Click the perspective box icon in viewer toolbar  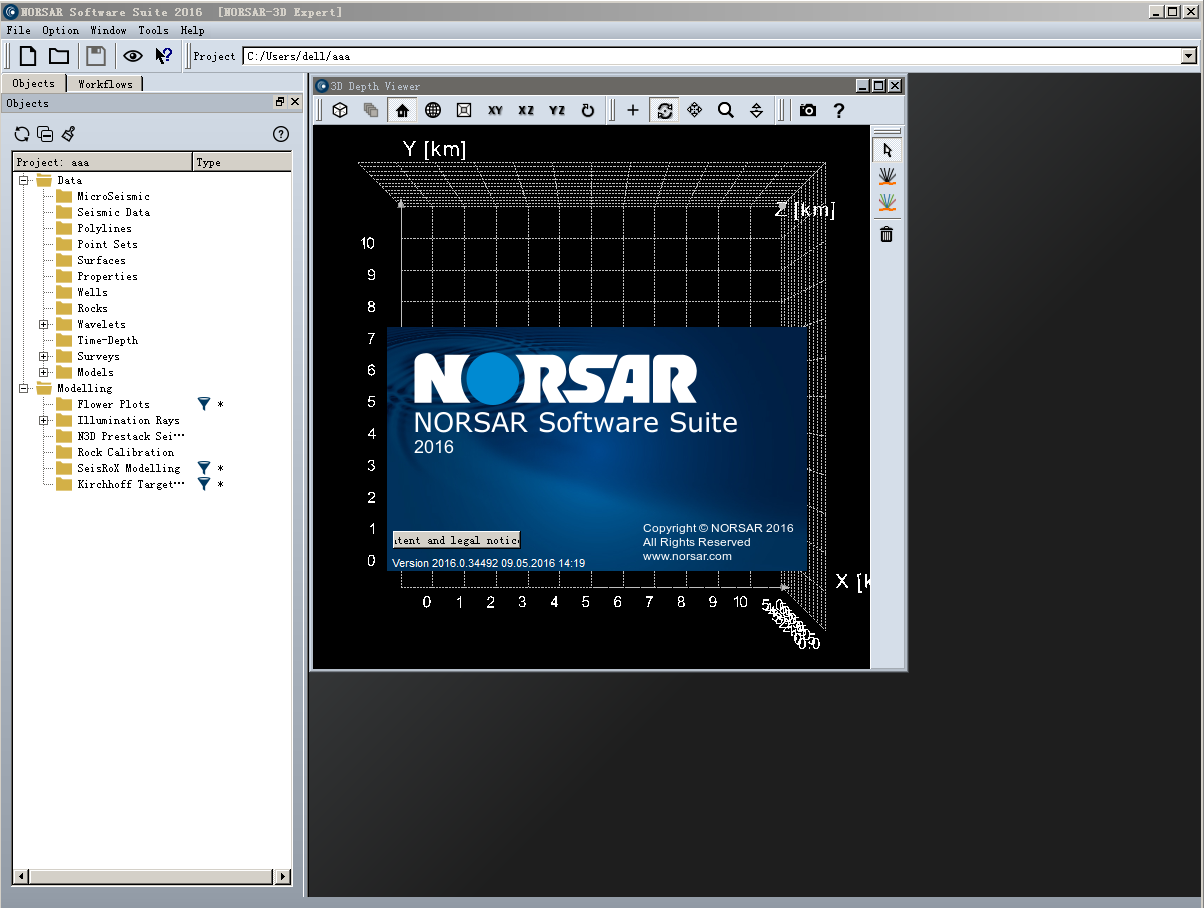coord(464,110)
